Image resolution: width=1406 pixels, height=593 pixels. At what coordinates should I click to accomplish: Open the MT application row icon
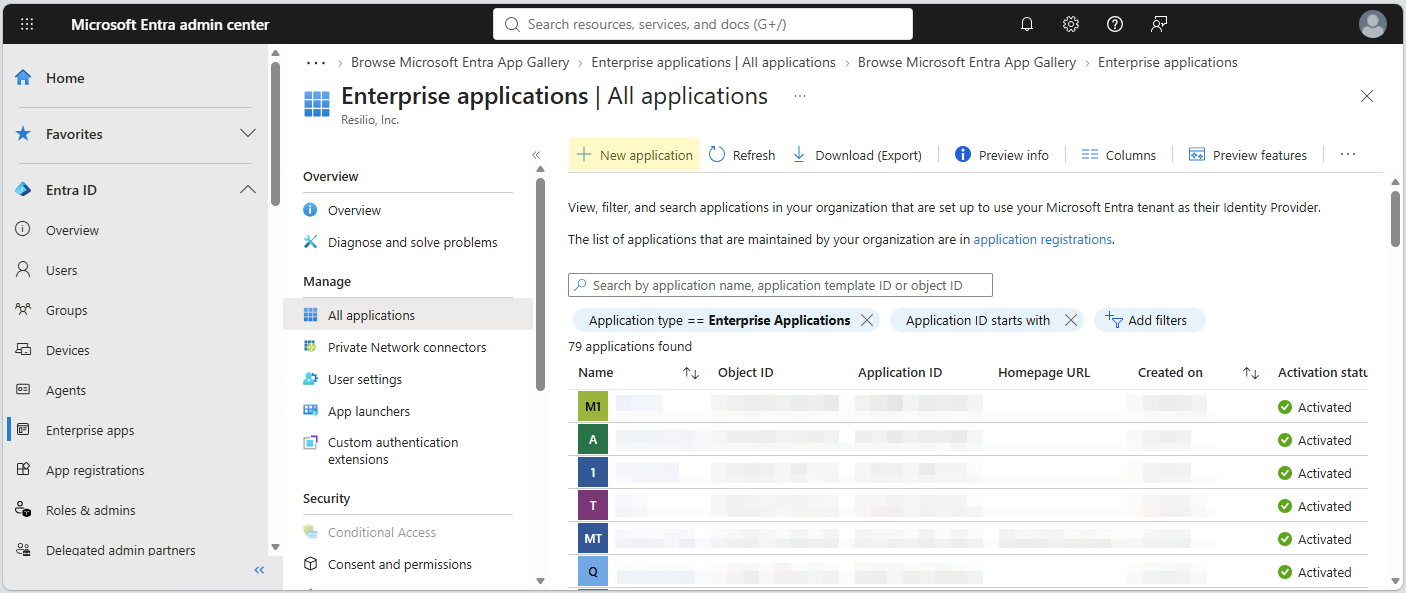click(x=593, y=539)
